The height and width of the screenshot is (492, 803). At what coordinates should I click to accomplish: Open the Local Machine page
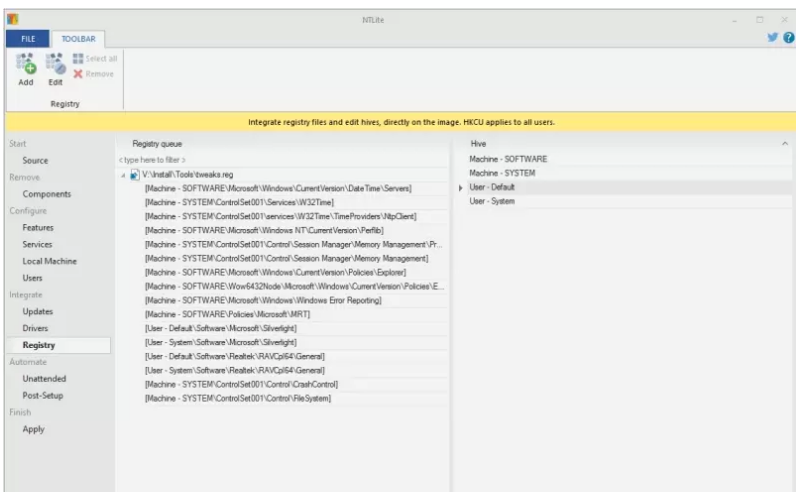pos(49,261)
